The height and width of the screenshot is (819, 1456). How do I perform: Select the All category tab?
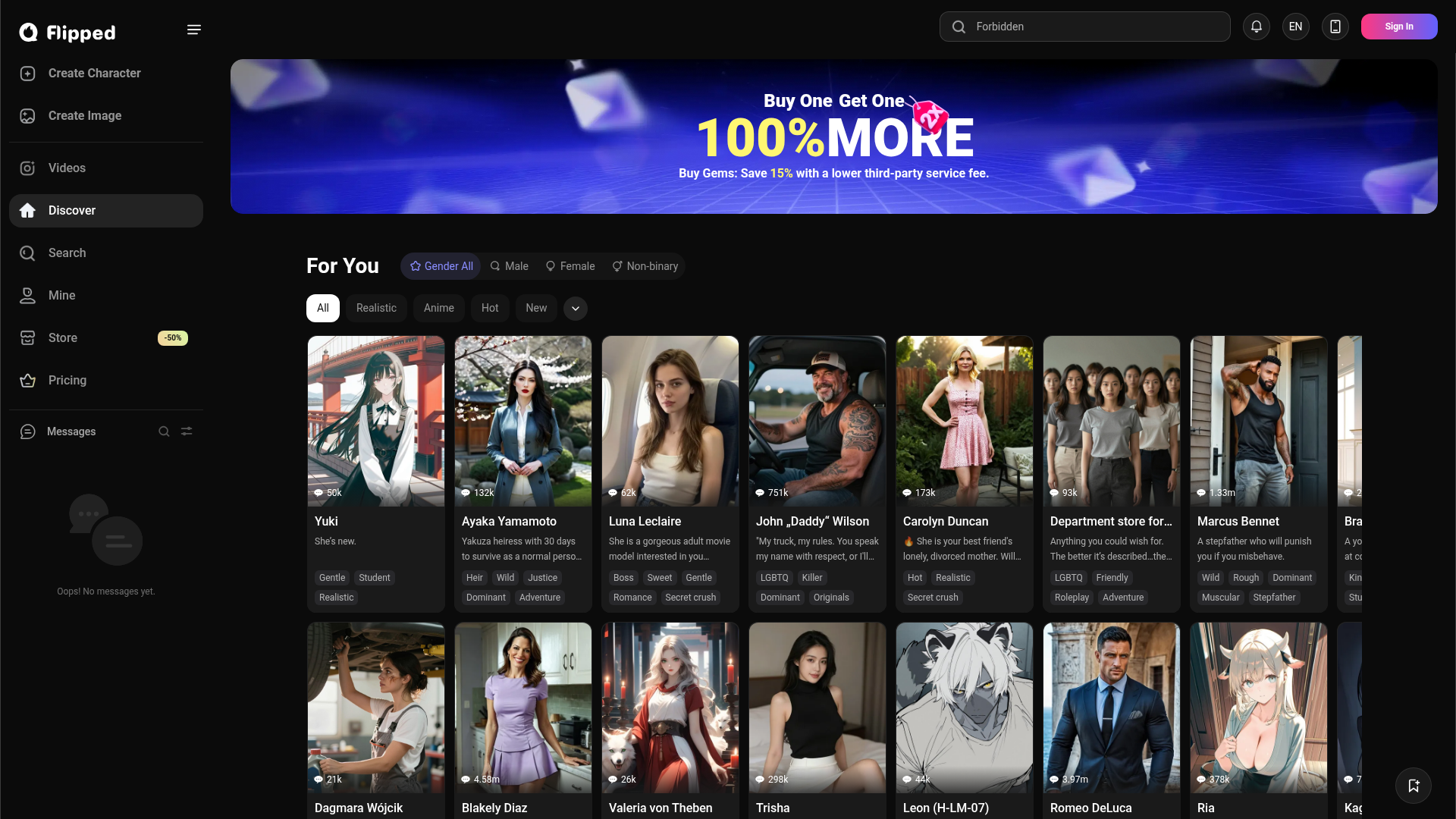click(x=323, y=308)
